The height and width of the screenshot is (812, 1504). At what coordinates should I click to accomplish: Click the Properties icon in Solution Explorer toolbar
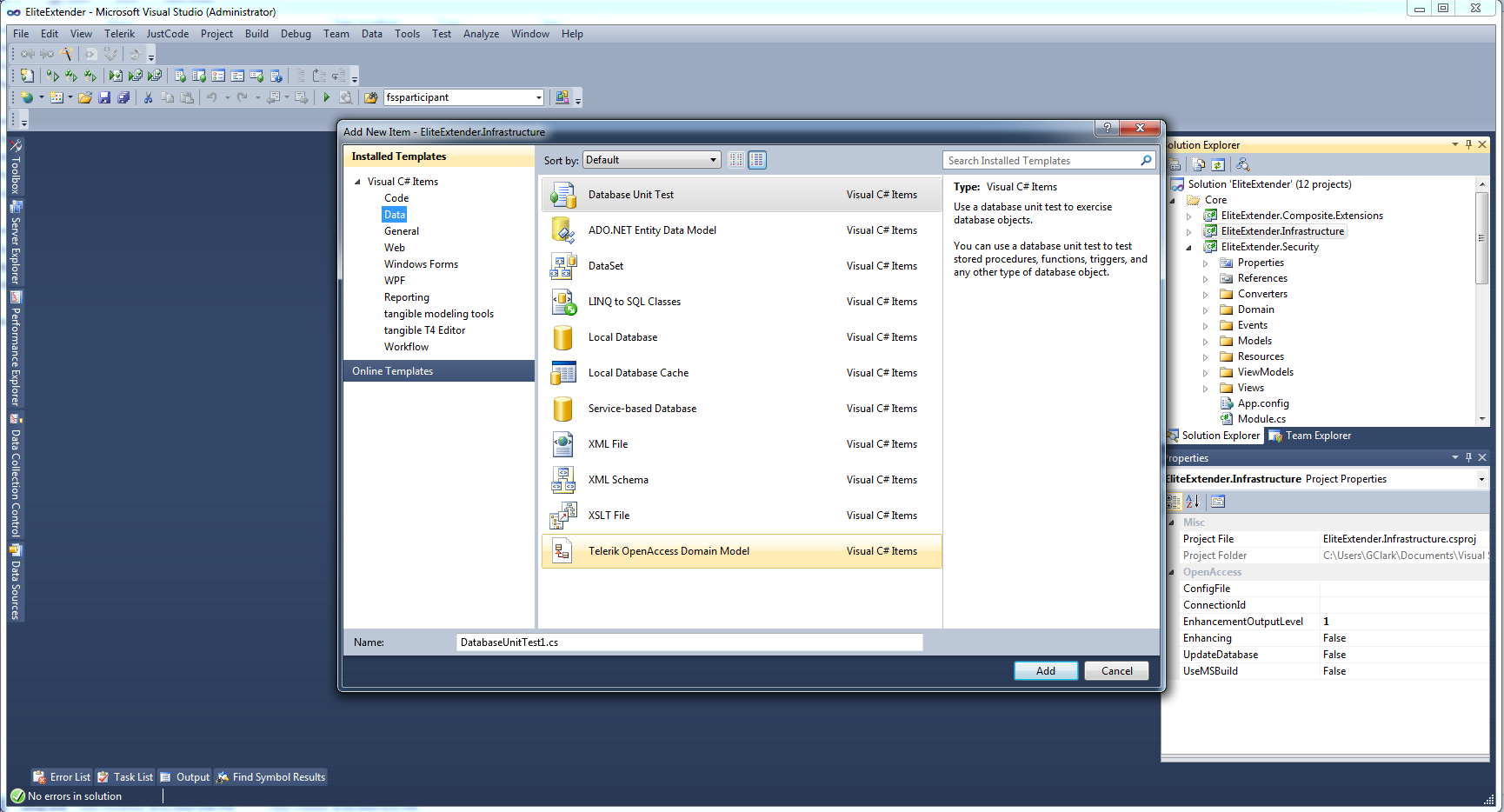(1175, 164)
